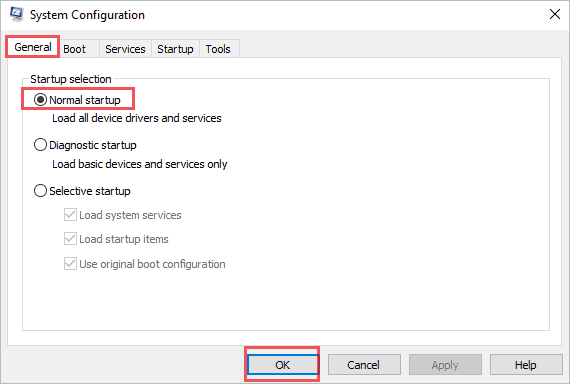Click the 'System Configuration' window title text

(87, 15)
